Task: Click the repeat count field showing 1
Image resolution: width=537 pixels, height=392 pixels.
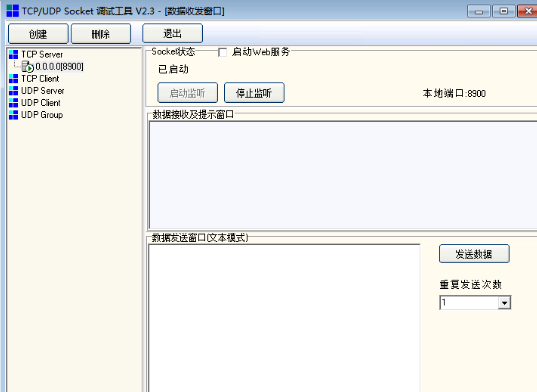Action: coord(469,303)
